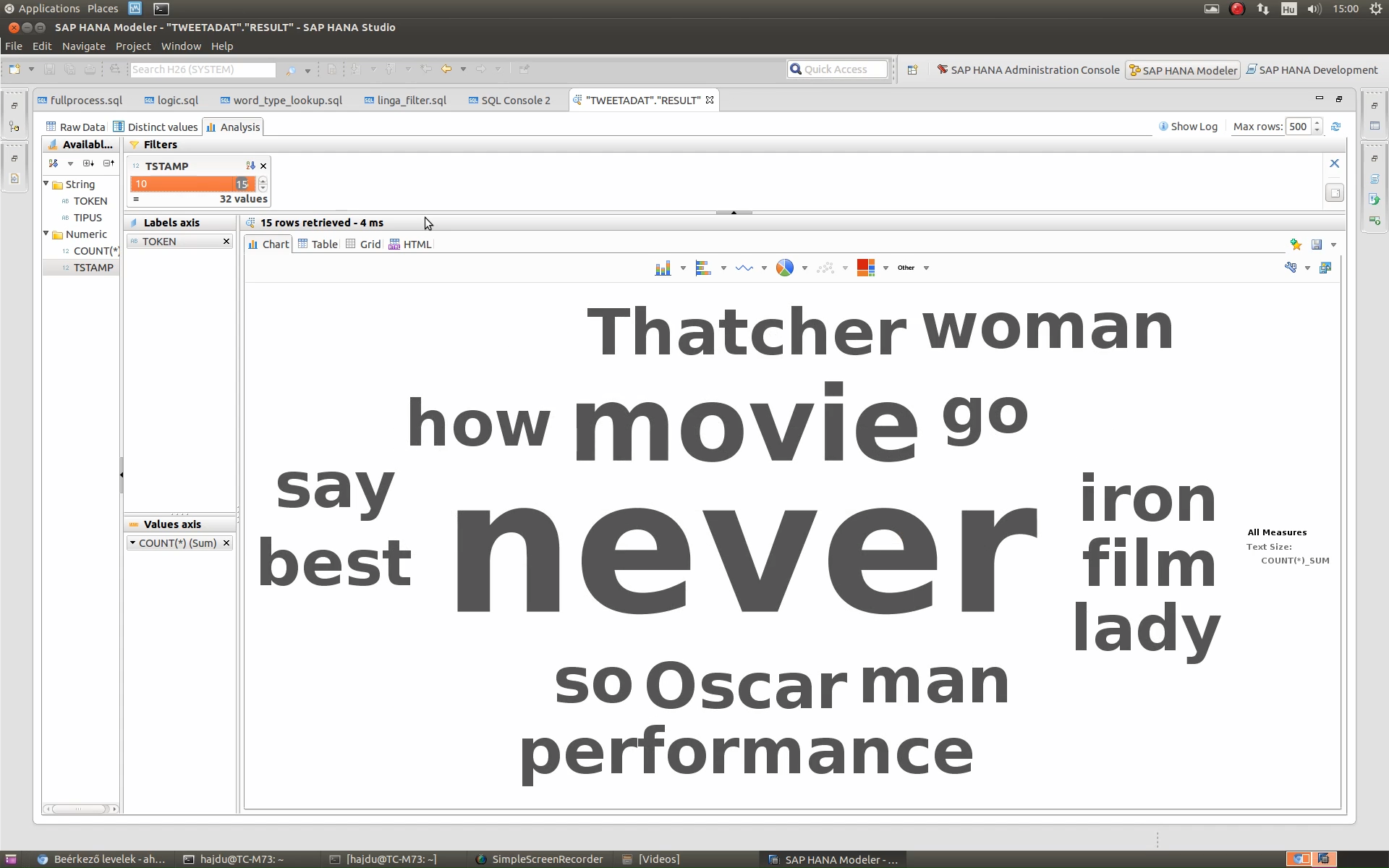Click the Quick Access search field
This screenshot has height=868, width=1389.
pos(838,69)
